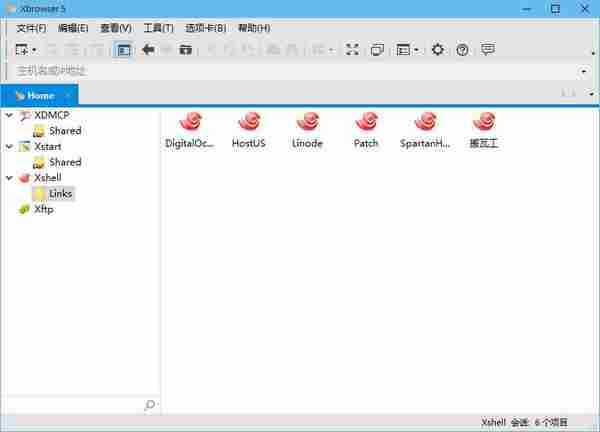Collapse the Xstart tree node

coord(10,146)
